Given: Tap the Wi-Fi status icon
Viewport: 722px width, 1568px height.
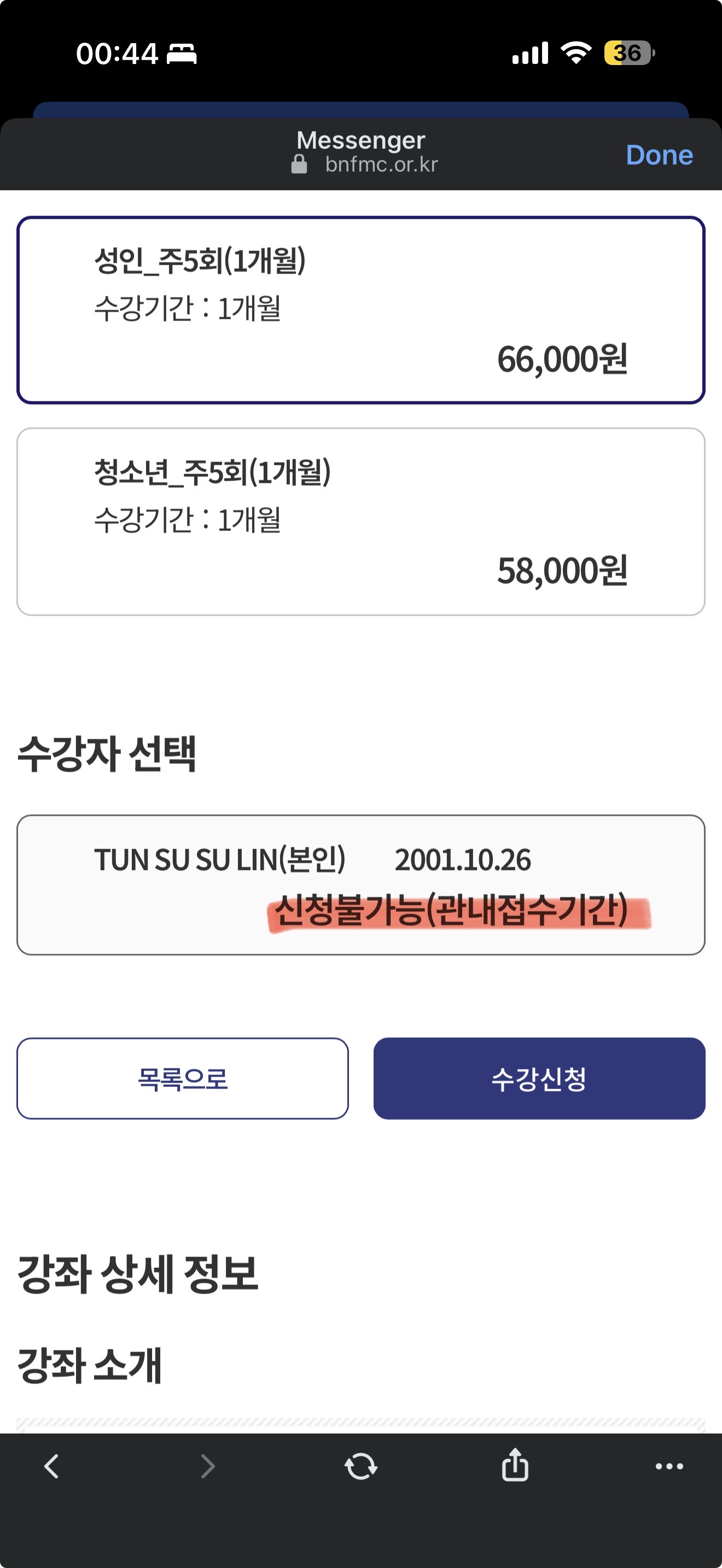Looking at the screenshot, I should click(x=576, y=53).
